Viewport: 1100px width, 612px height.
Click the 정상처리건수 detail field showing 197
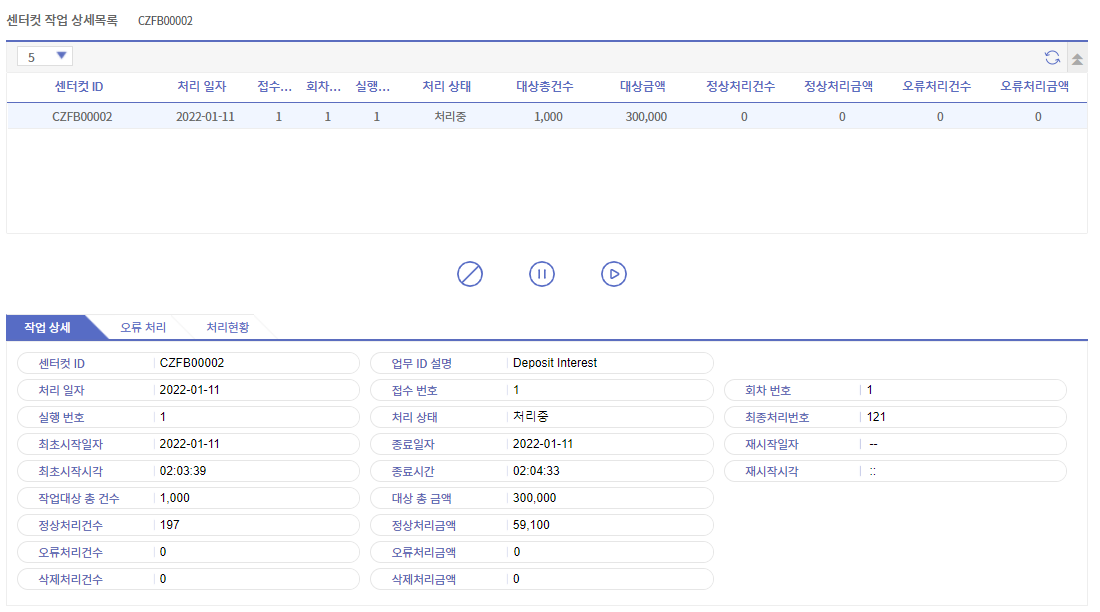point(188,526)
